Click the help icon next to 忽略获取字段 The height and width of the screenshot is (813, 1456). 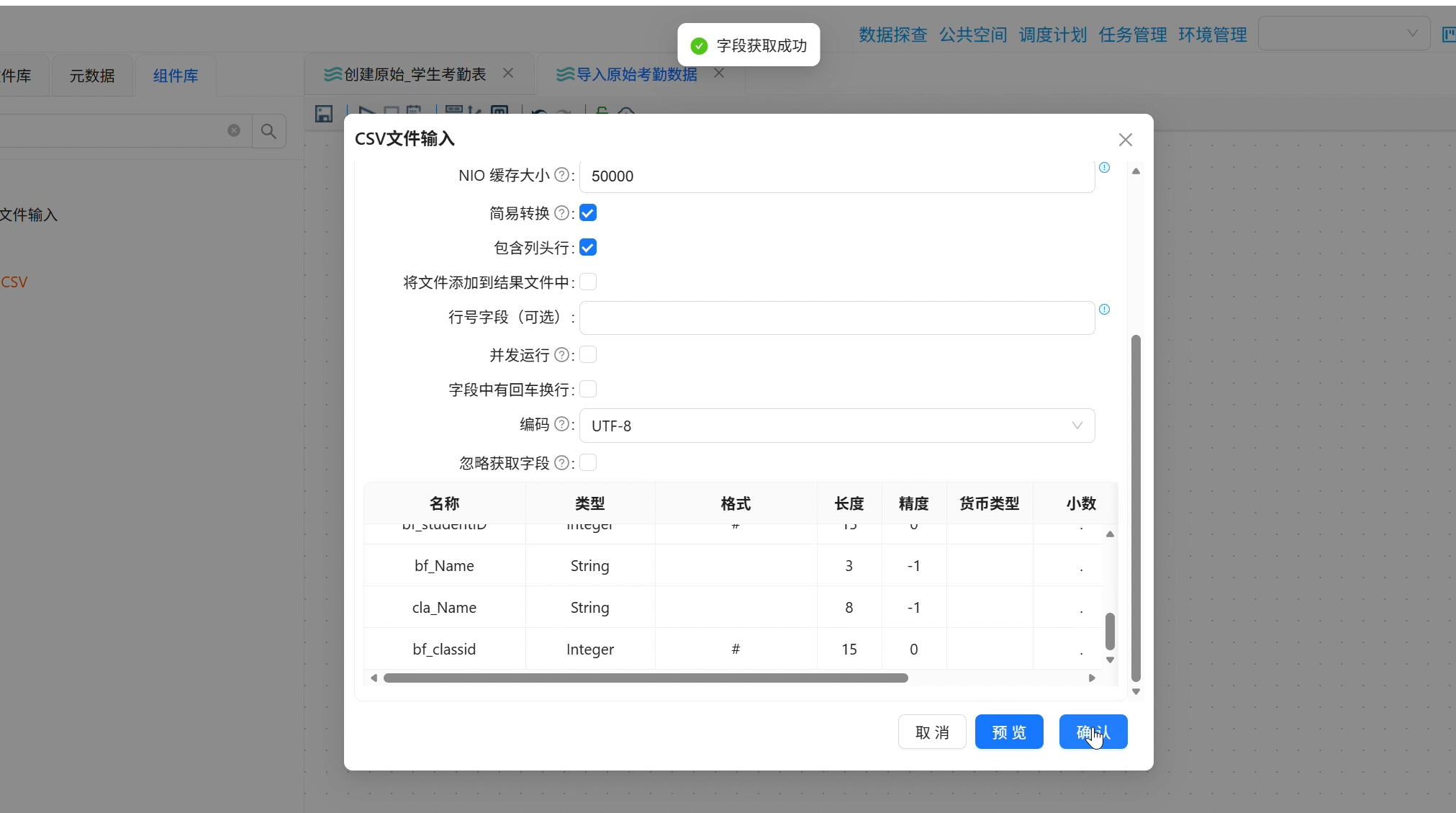point(561,463)
